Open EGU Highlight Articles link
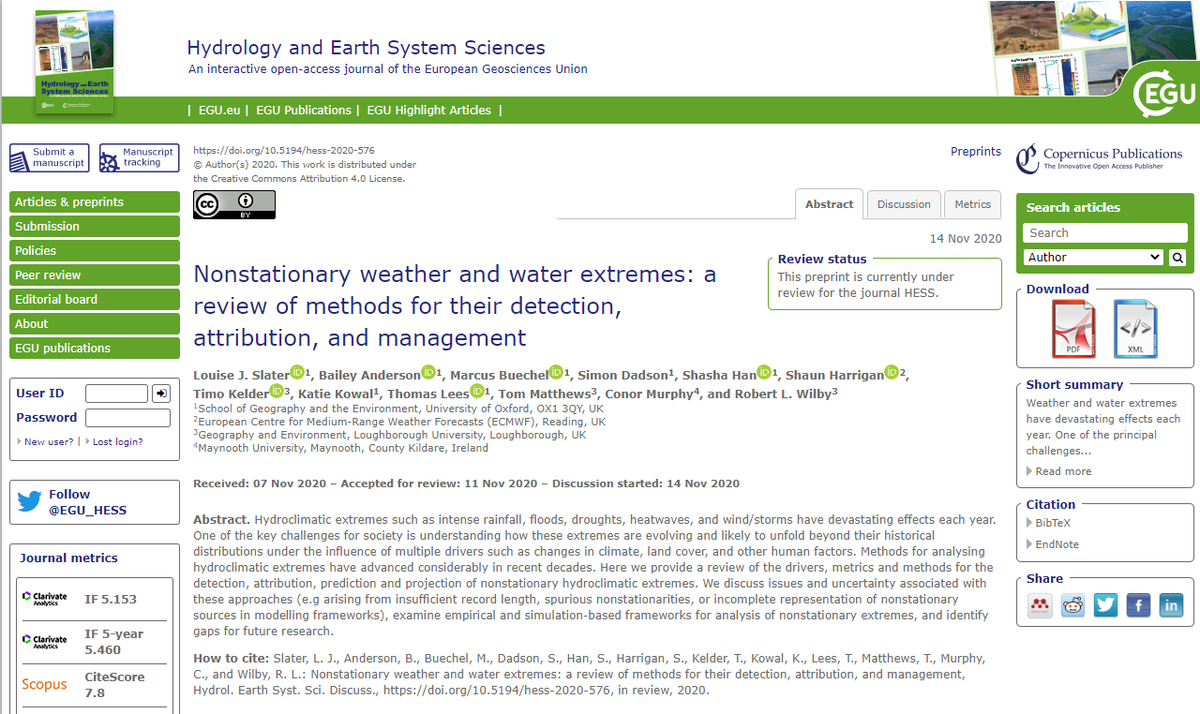 (429, 110)
